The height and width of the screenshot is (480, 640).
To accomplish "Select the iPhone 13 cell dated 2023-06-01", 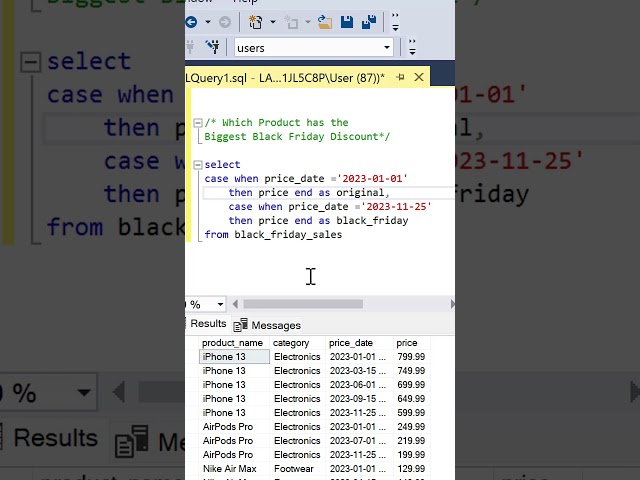I will click(234, 384).
